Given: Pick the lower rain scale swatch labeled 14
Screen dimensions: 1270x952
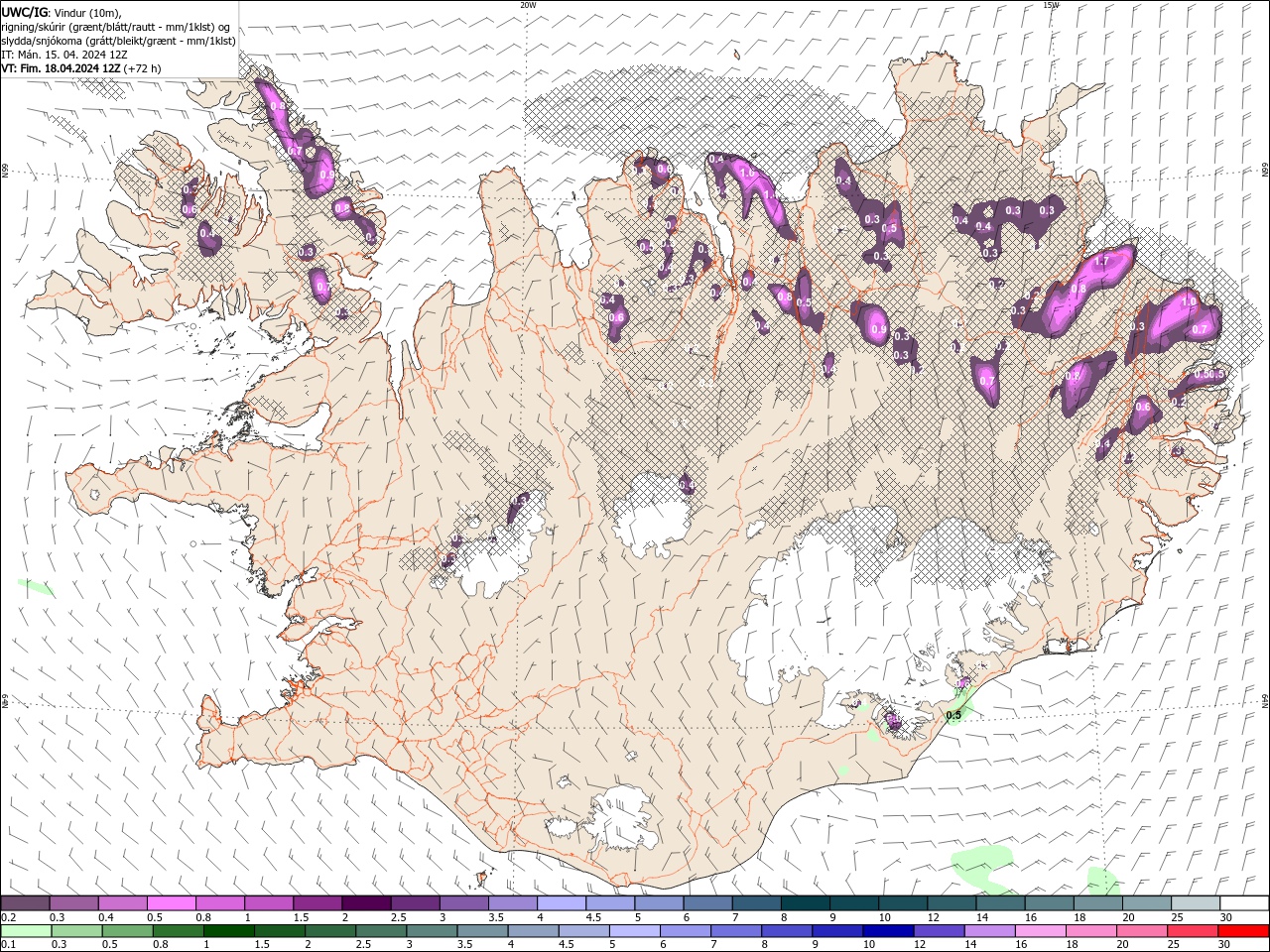Looking at the screenshot, I should coord(989,931).
